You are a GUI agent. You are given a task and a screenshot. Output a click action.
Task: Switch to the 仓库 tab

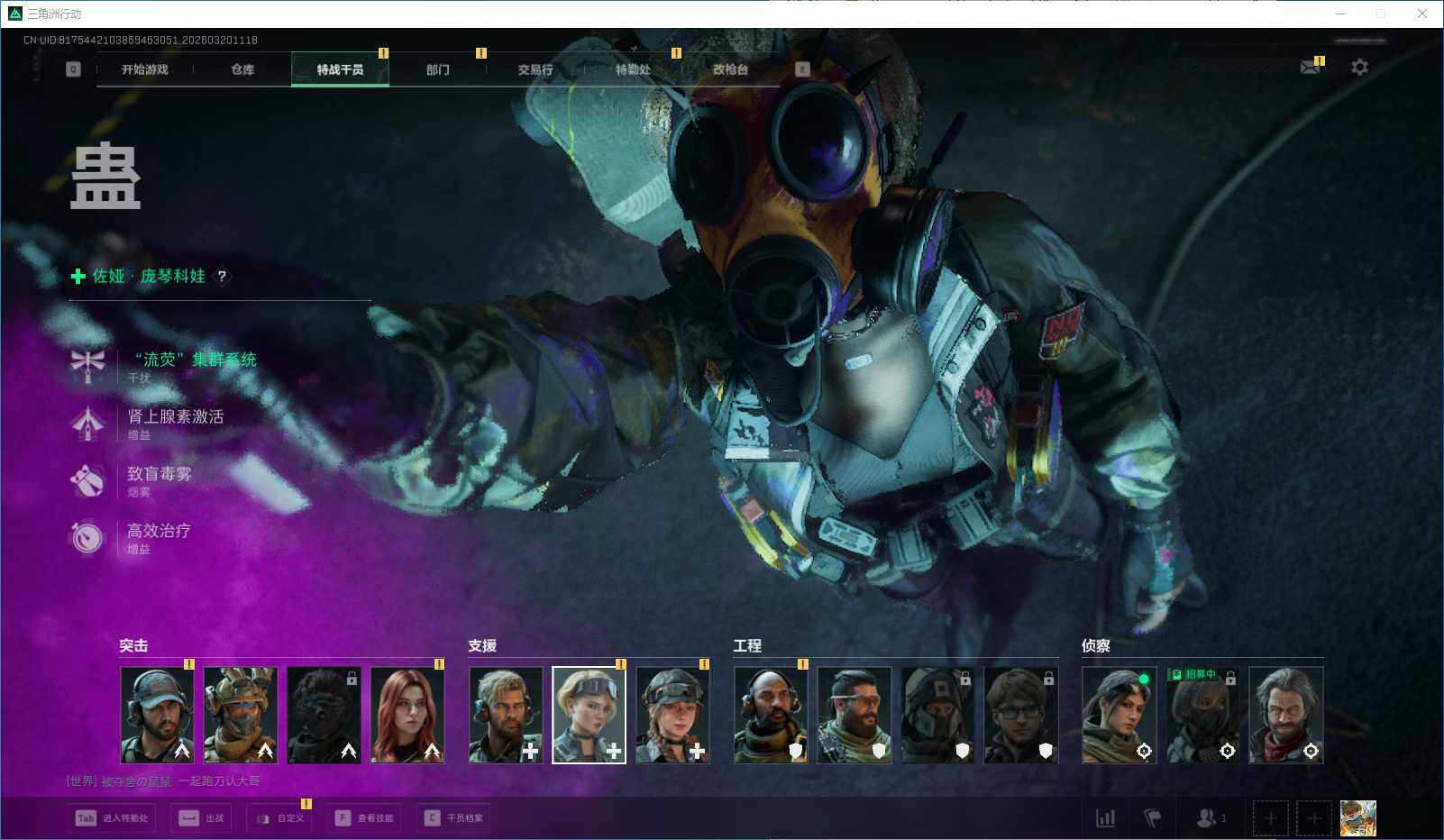242,69
